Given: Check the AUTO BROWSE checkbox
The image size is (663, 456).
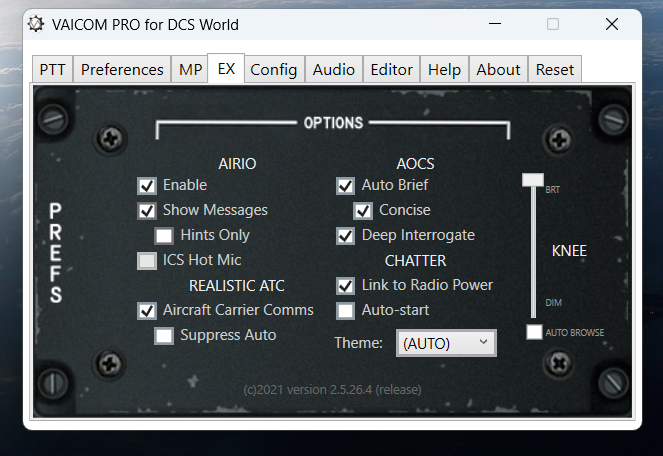Looking at the screenshot, I should click(534, 332).
